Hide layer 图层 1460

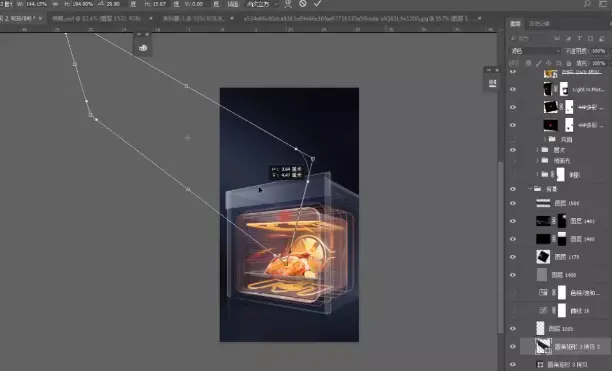[x=513, y=275]
